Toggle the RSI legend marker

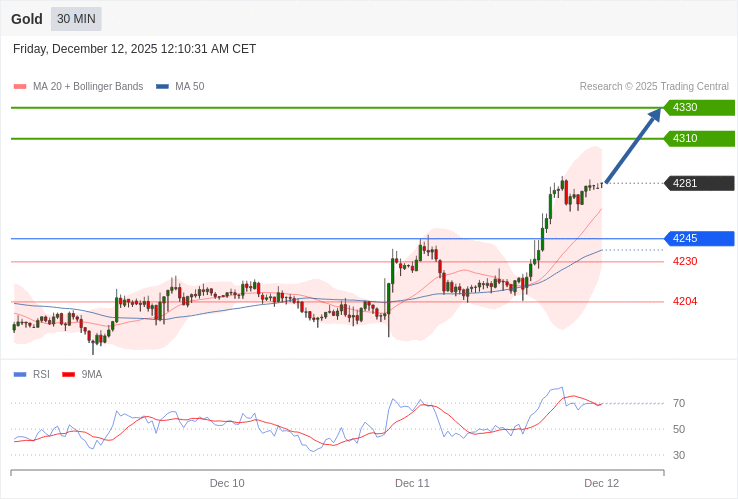click(20, 375)
